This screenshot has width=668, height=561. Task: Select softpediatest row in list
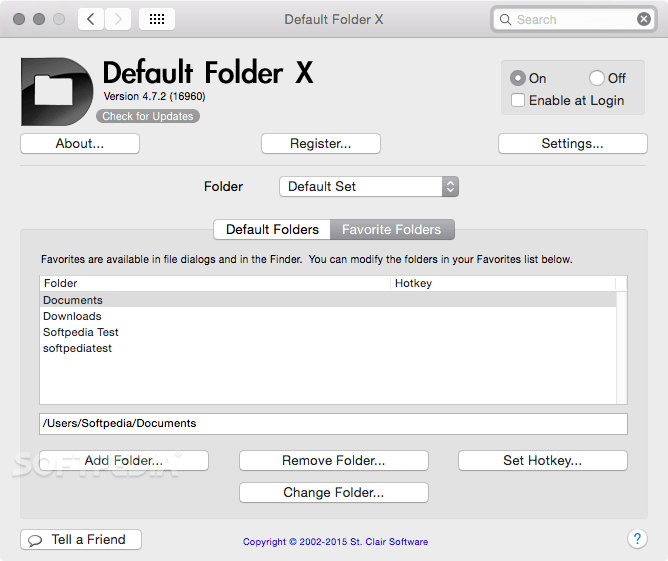pos(328,348)
